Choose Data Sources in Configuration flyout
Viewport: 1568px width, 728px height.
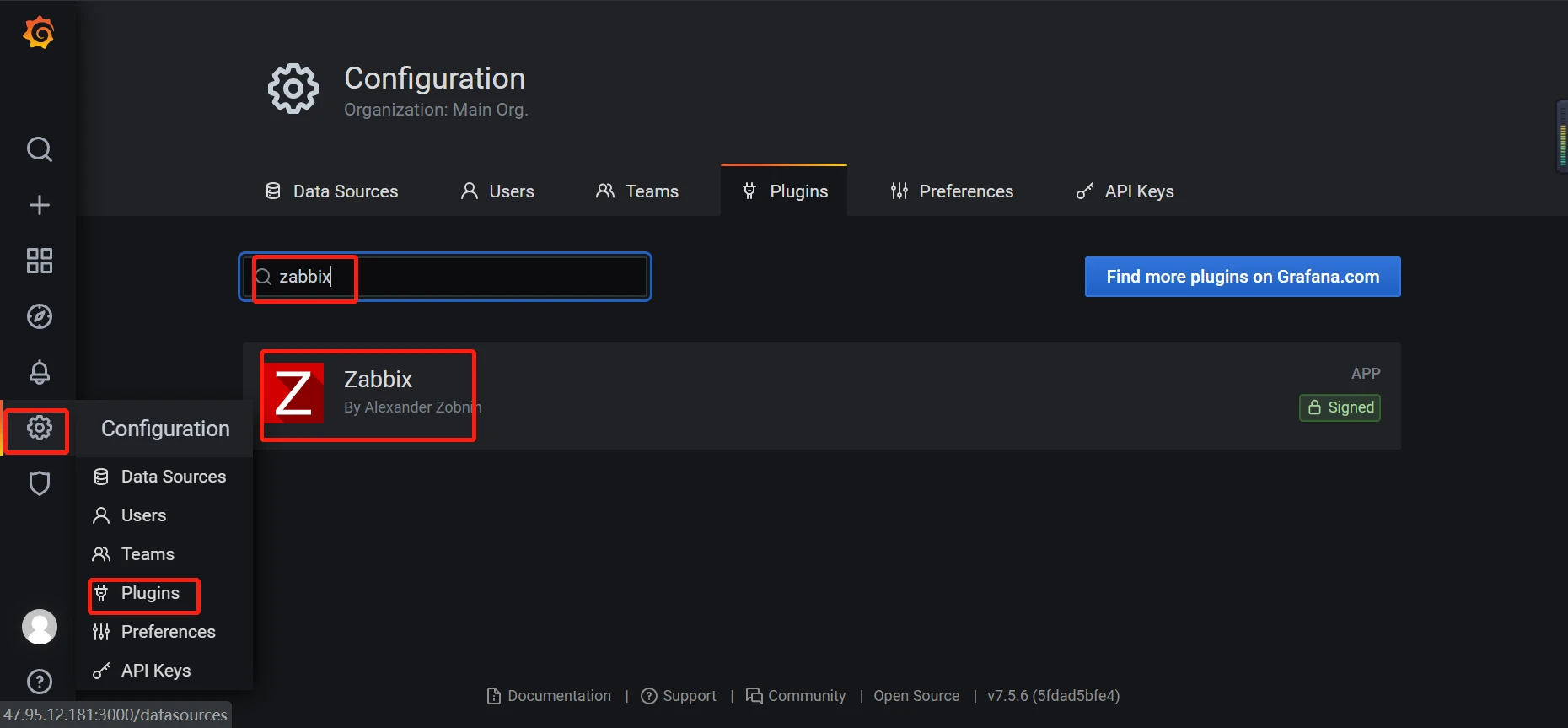pyautogui.click(x=165, y=477)
